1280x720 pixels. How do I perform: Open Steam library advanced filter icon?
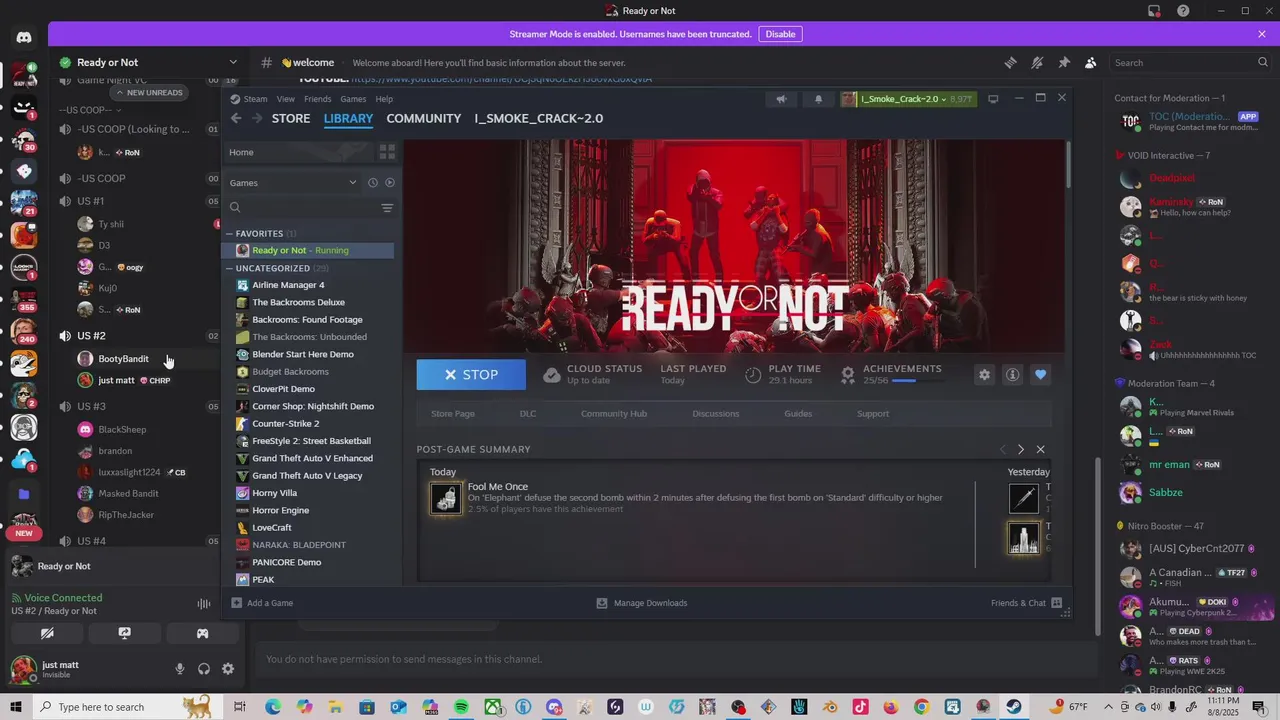387,208
